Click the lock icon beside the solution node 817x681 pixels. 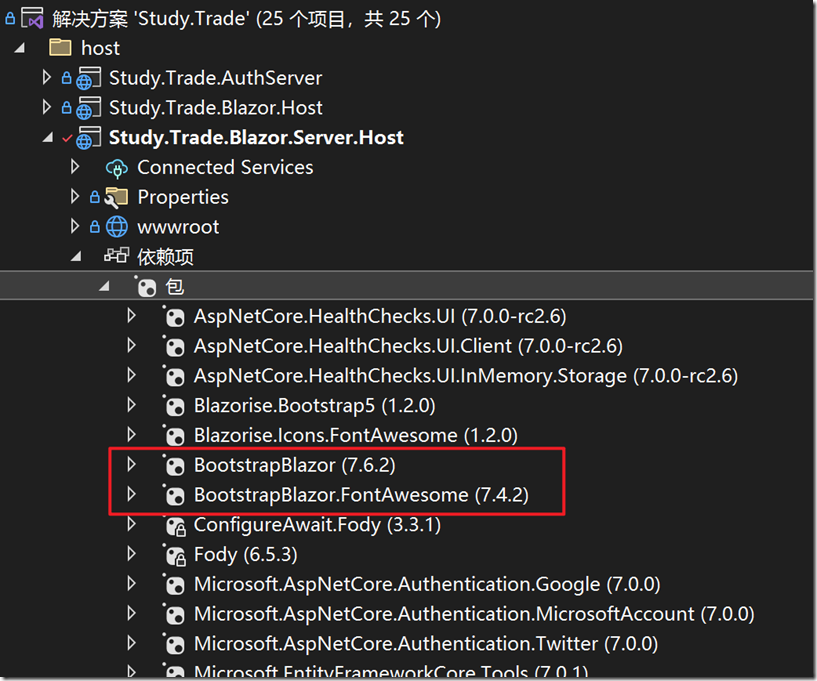click(x=10, y=19)
